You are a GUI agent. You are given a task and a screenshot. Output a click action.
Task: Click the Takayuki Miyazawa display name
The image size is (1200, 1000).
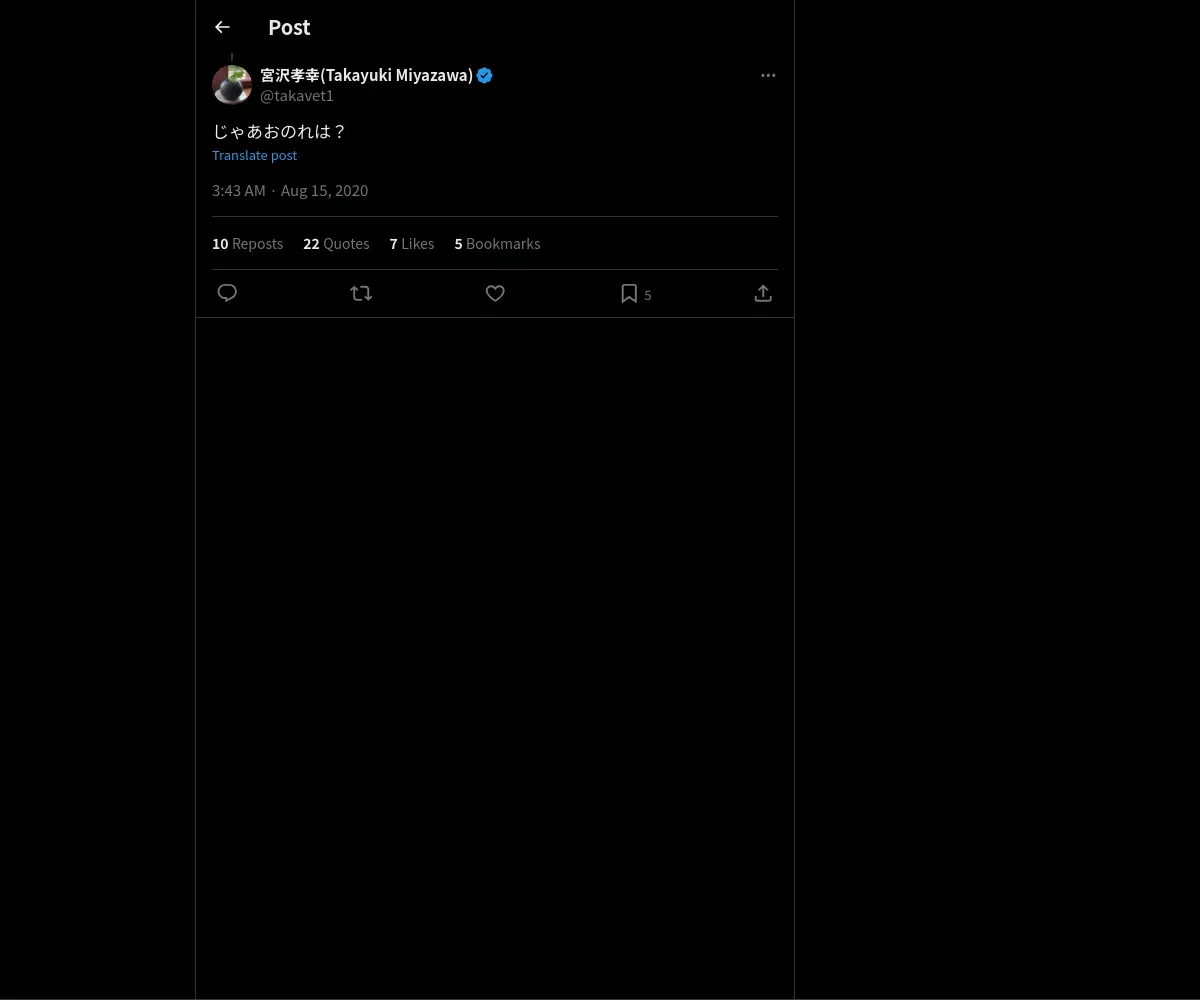(x=366, y=75)
